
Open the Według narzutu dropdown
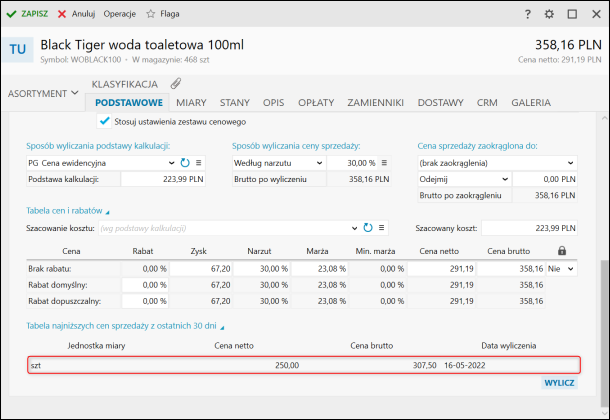(279, 163)
